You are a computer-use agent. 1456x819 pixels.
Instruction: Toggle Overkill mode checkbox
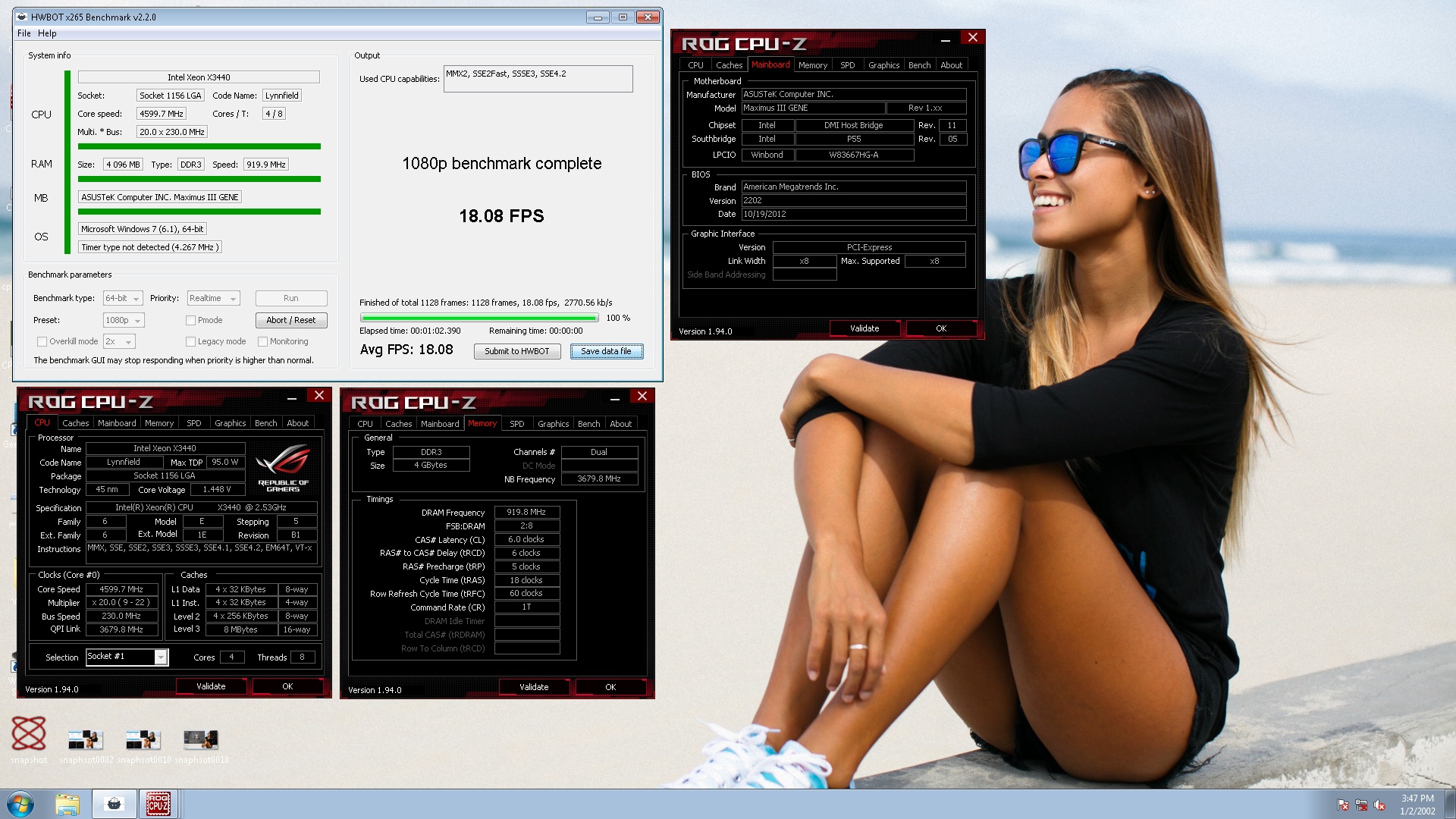[42, 341]
